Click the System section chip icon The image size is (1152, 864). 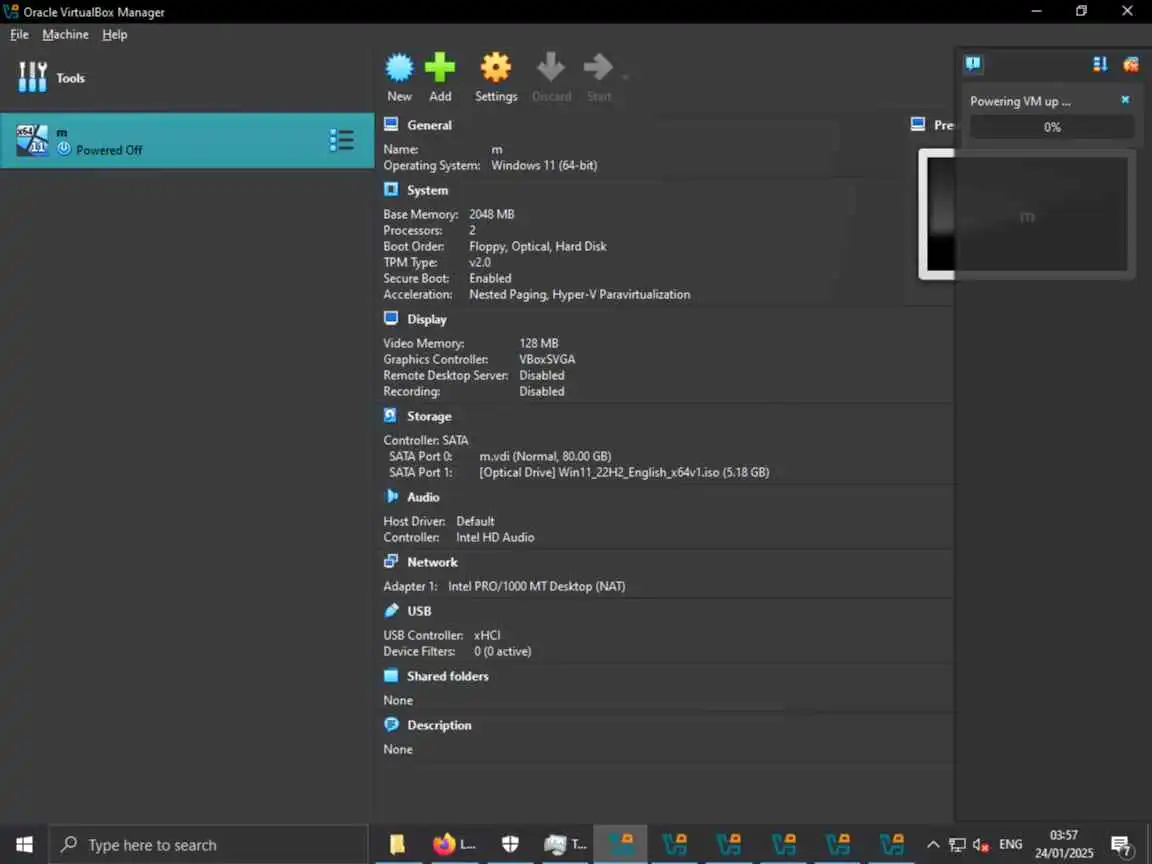[x=391, y=190]
